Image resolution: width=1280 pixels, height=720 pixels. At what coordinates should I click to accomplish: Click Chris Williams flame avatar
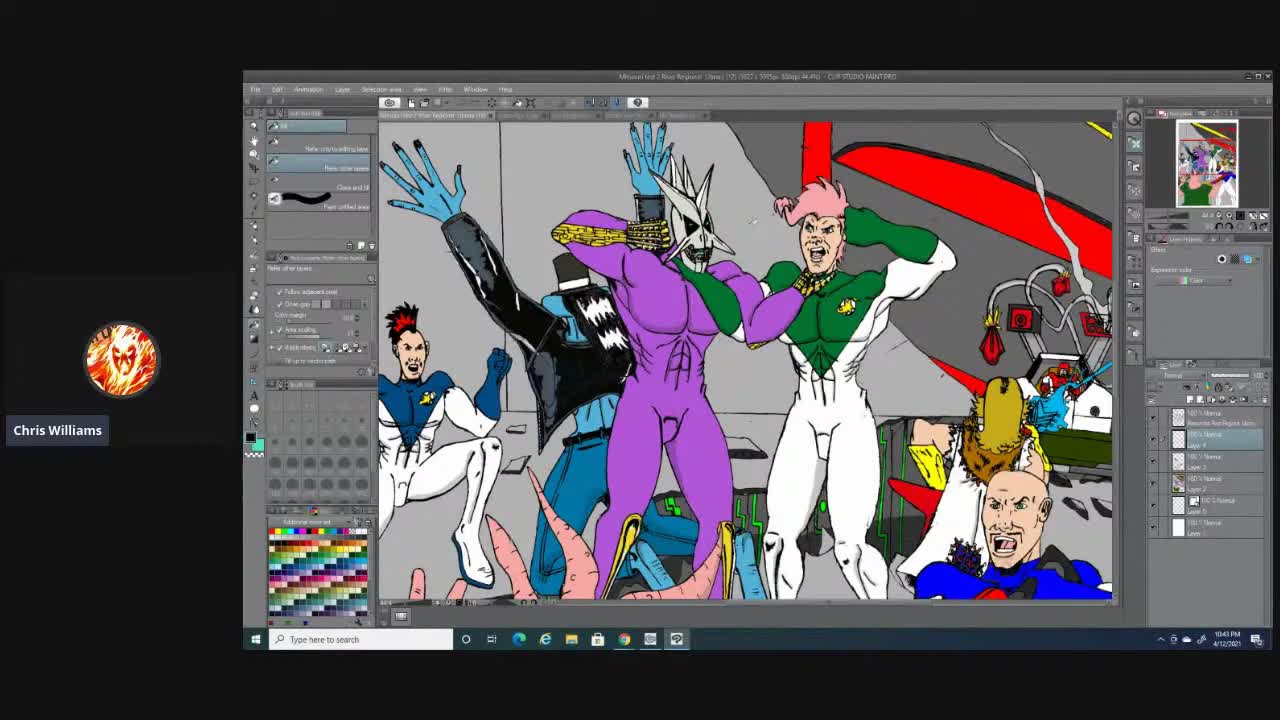(x=121, y=359)
